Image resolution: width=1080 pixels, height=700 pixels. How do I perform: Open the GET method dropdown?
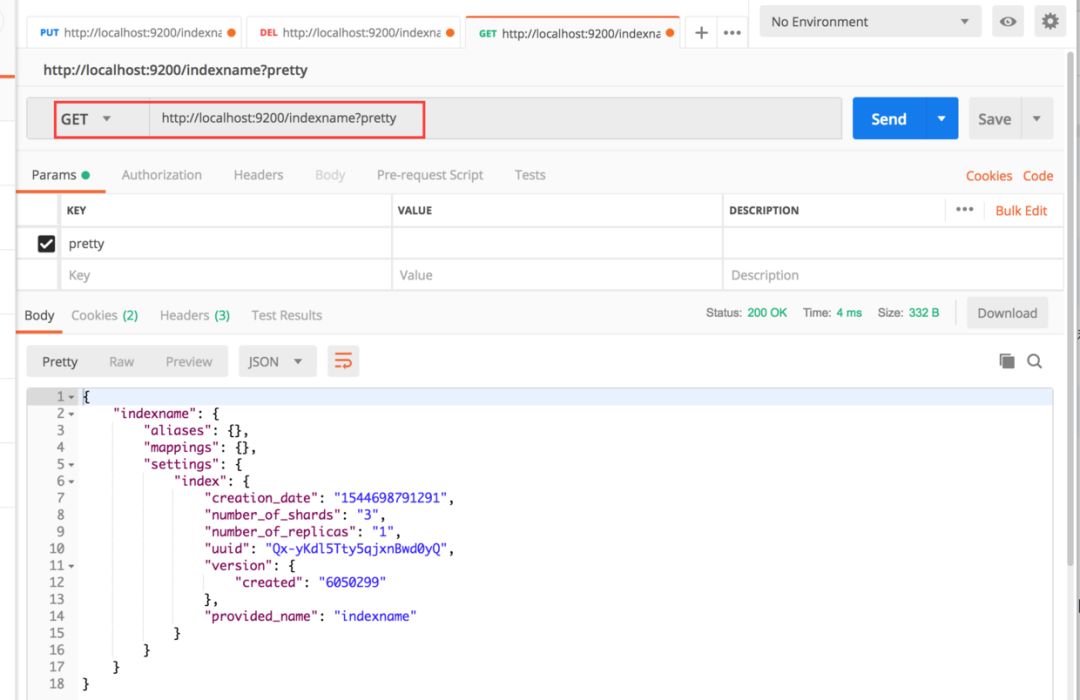[x=87, y=119]
